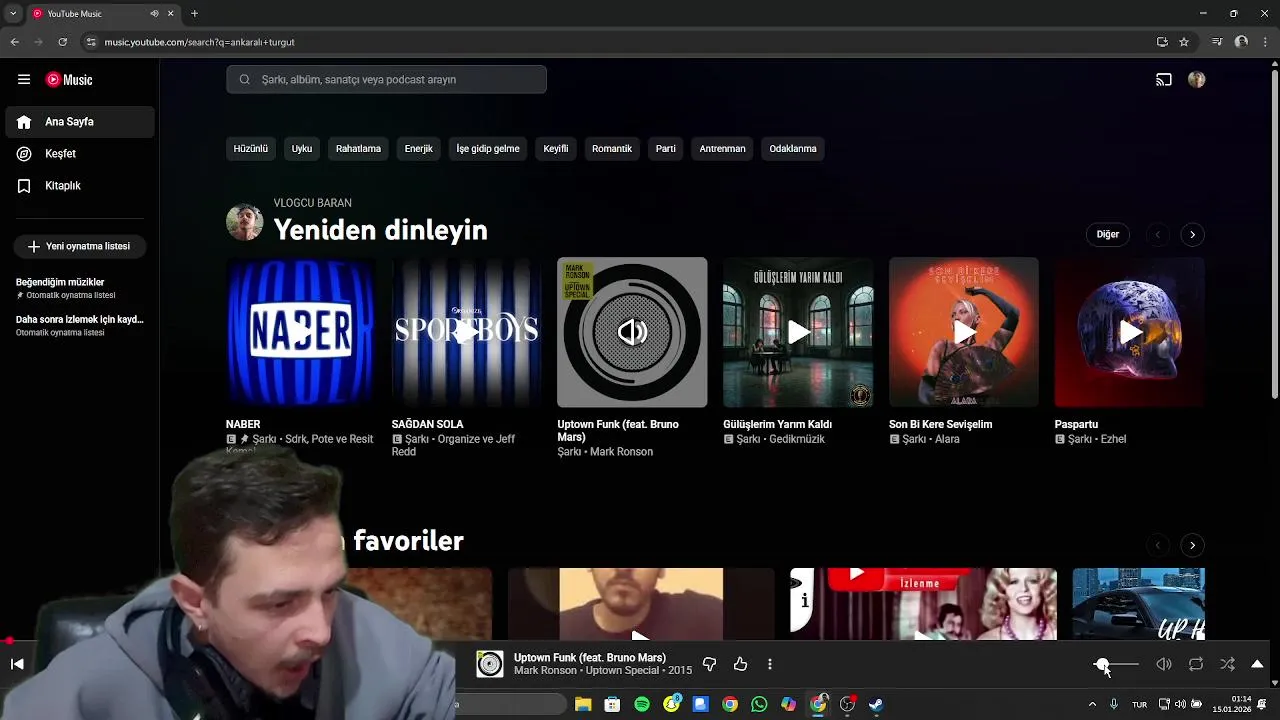Open File Explorer from taskbar
This screenshot has width=1280, height=720.
(583, 705)
